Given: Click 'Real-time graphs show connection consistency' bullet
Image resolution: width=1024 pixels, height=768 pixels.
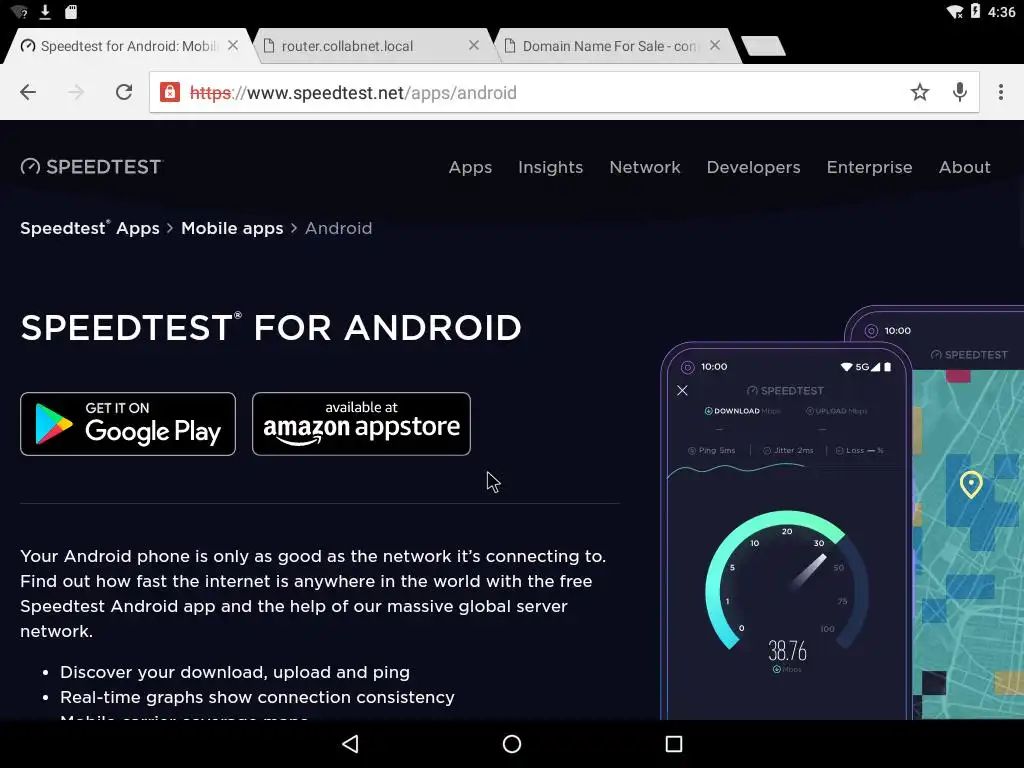Looking at the screenshot, I should coord(257,697).
